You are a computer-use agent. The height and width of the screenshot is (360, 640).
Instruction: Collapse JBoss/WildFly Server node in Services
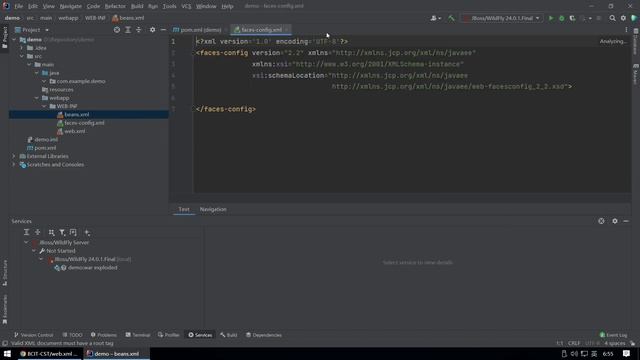point(27,242)
